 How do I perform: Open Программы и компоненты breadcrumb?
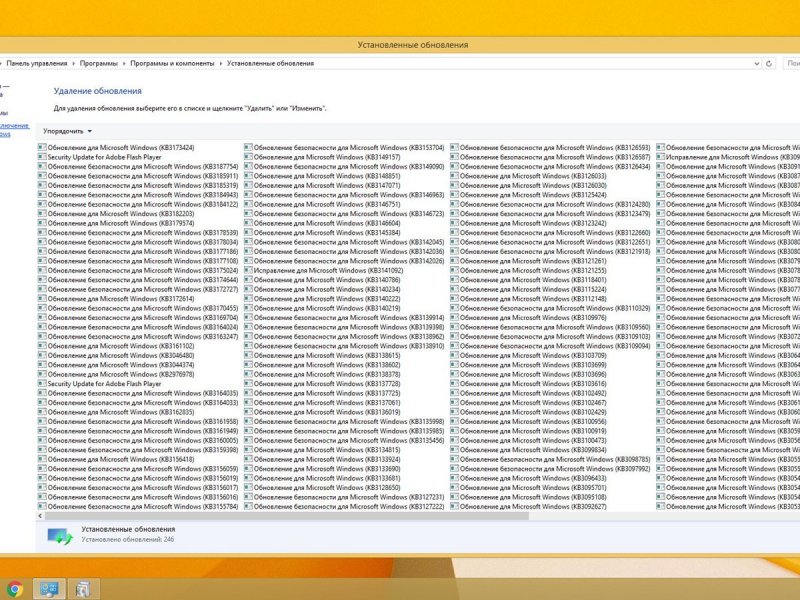(x=172, y=63)
